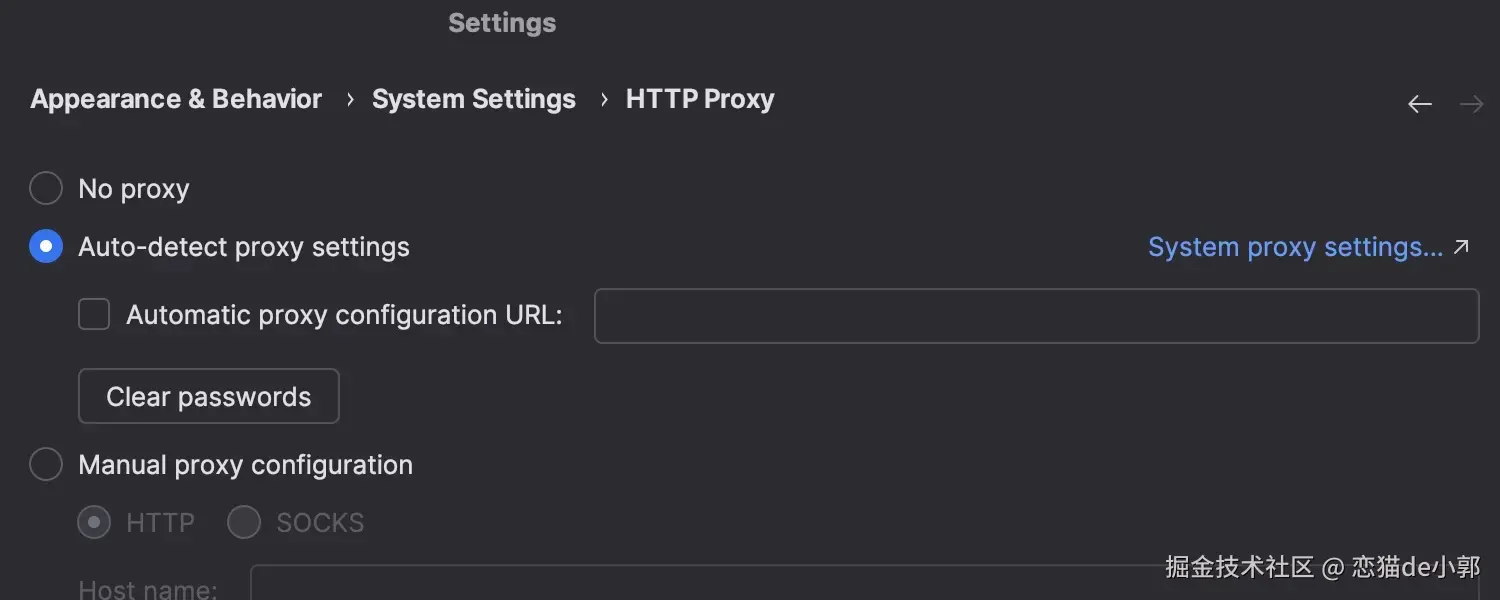Navigate to System Settings breadcrumb
Viewport: 1500px width, 600px height.
pos(474,100)
